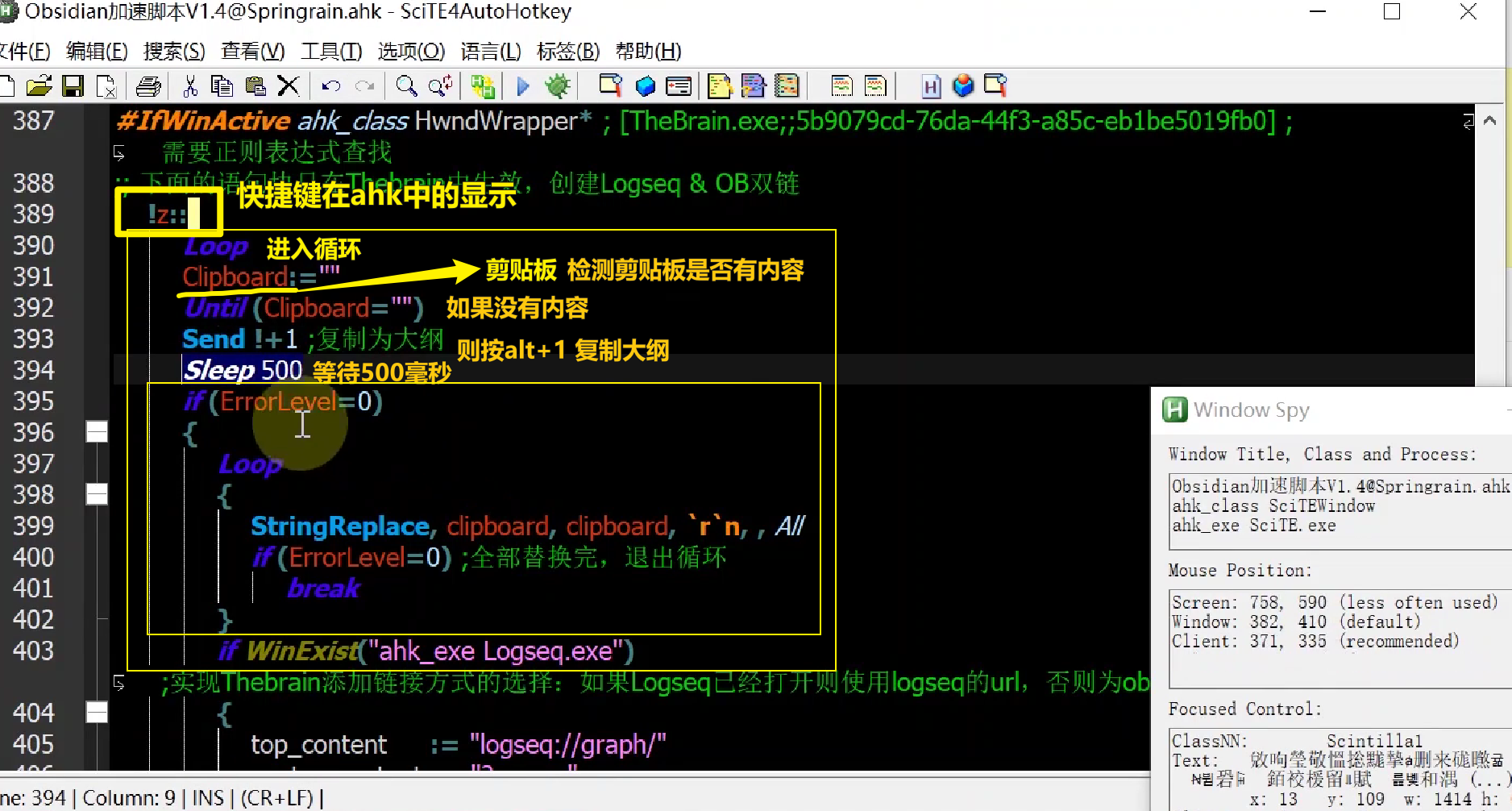This screenshot has width=1512, height=811.
Task: Click the blue cube toolbar icon
Action: [645, 85]
